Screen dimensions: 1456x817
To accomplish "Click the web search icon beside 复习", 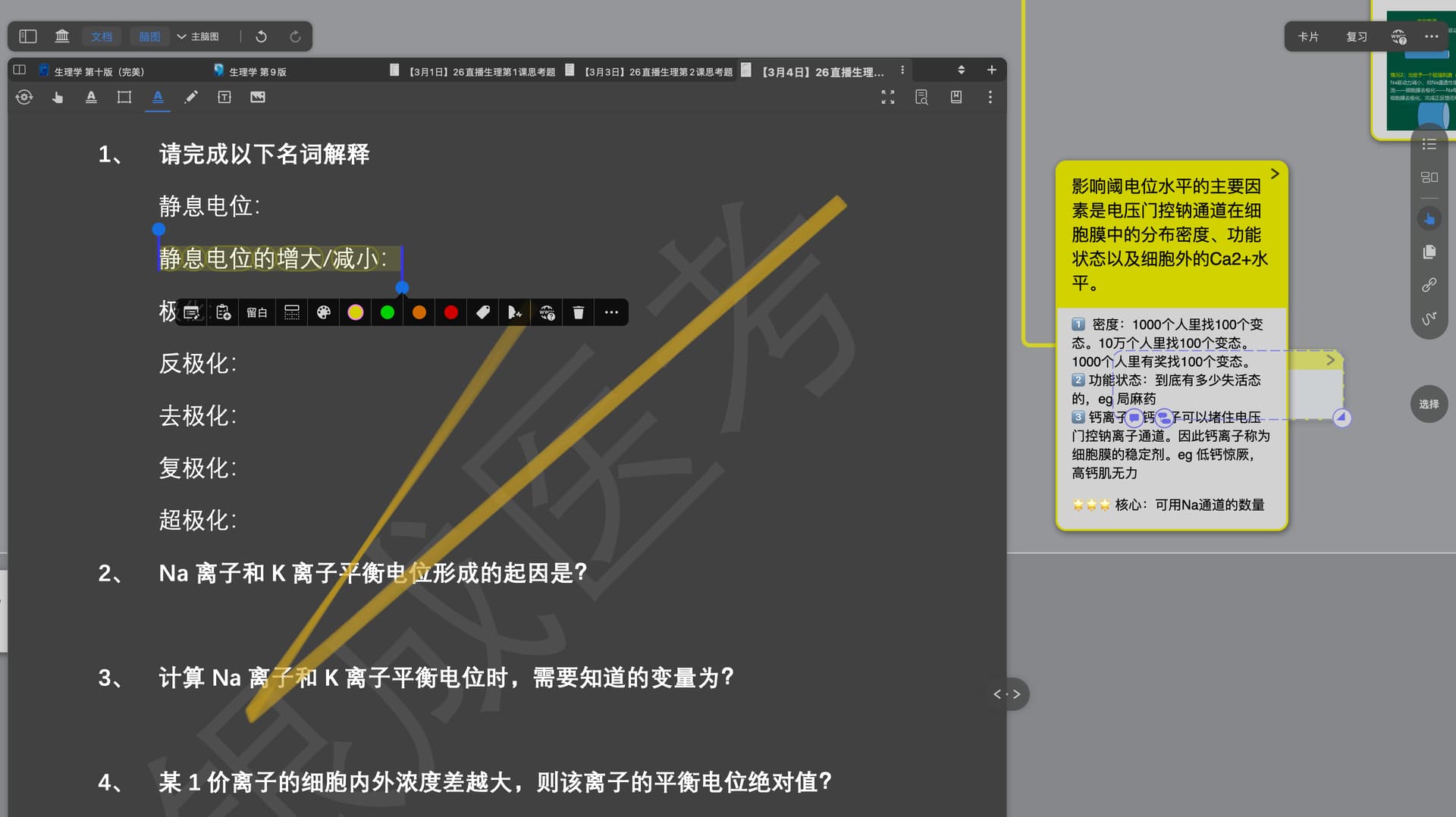I will coord(1398,36).
